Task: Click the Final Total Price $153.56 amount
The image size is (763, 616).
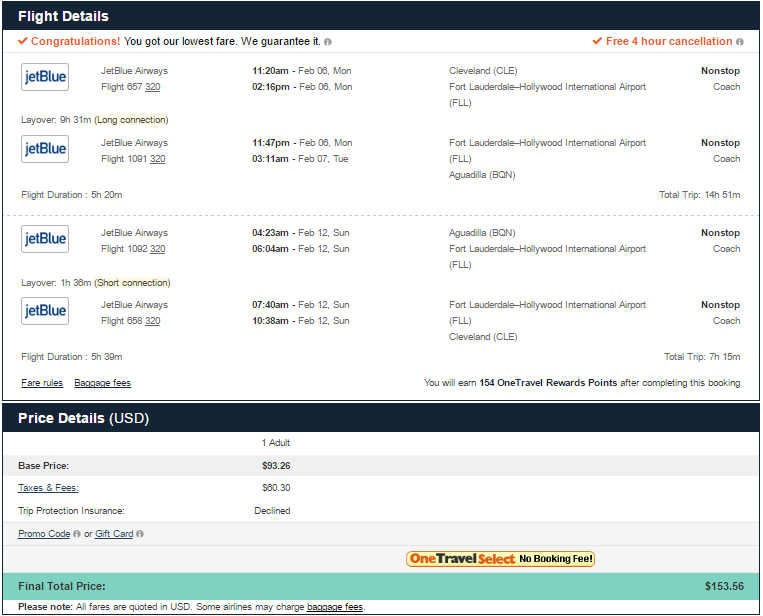Action: coord(724,586)
